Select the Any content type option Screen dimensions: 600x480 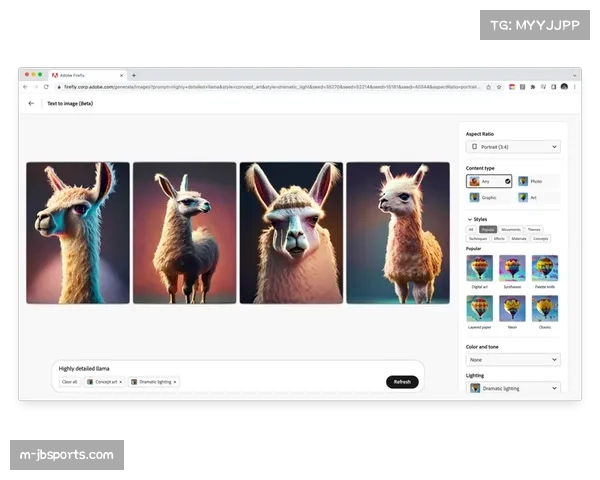click(x=489, y=181)
